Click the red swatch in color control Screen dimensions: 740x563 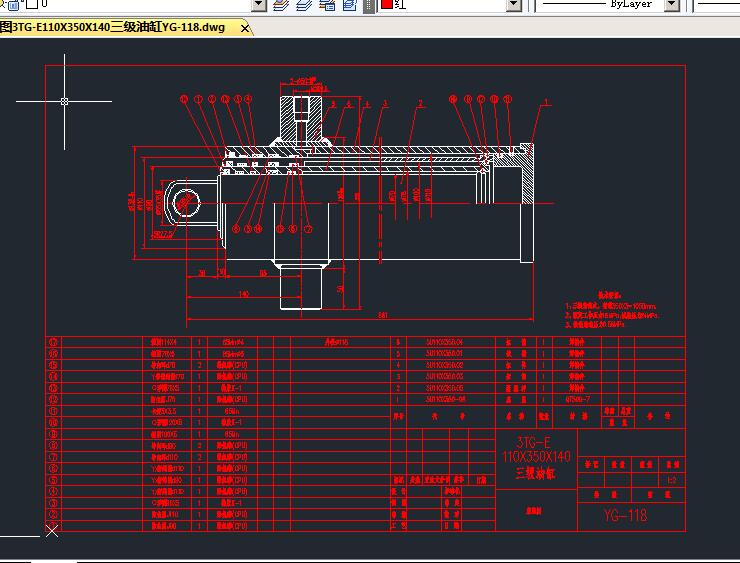(x=386, y=5)
